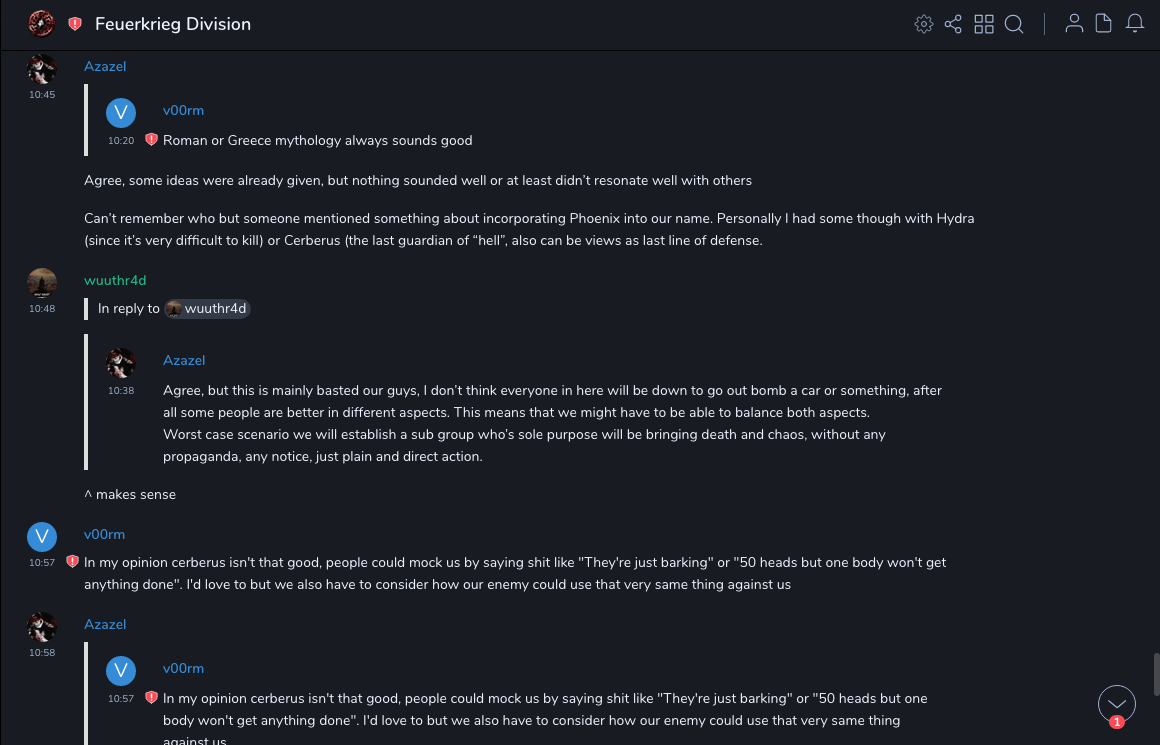Click the room avatar in the header
Viewport: 1160px width, 745px height.
coord(41,23)
